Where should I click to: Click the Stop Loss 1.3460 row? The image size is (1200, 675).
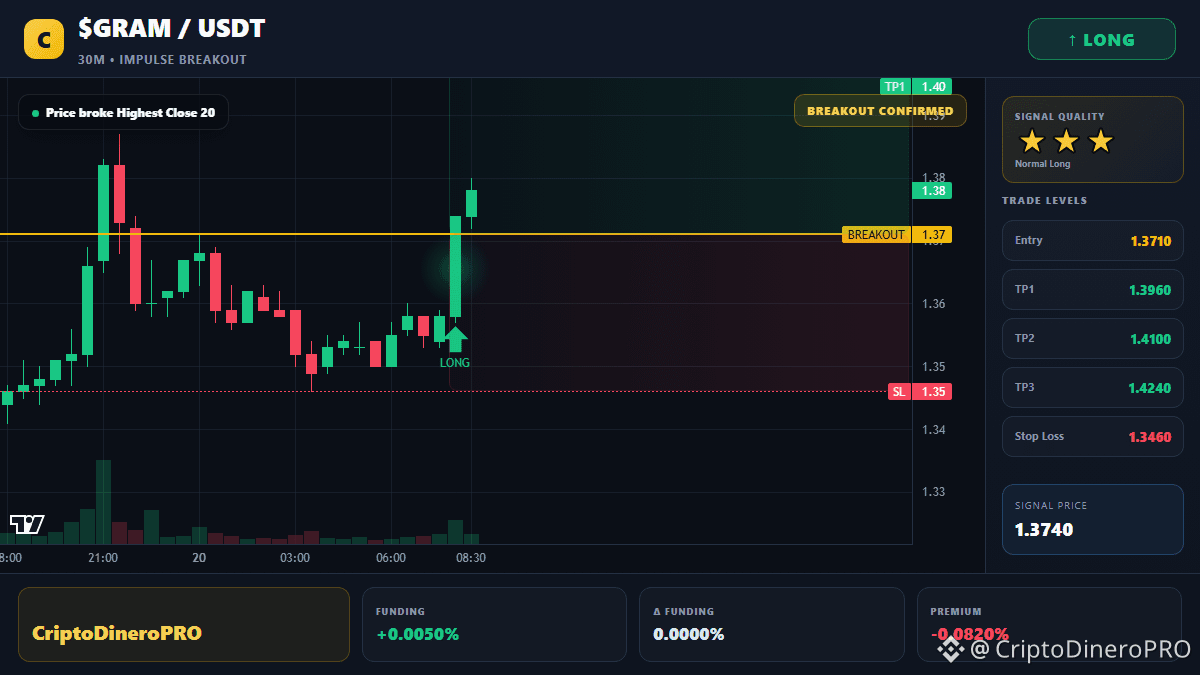tap(1093, 436)
